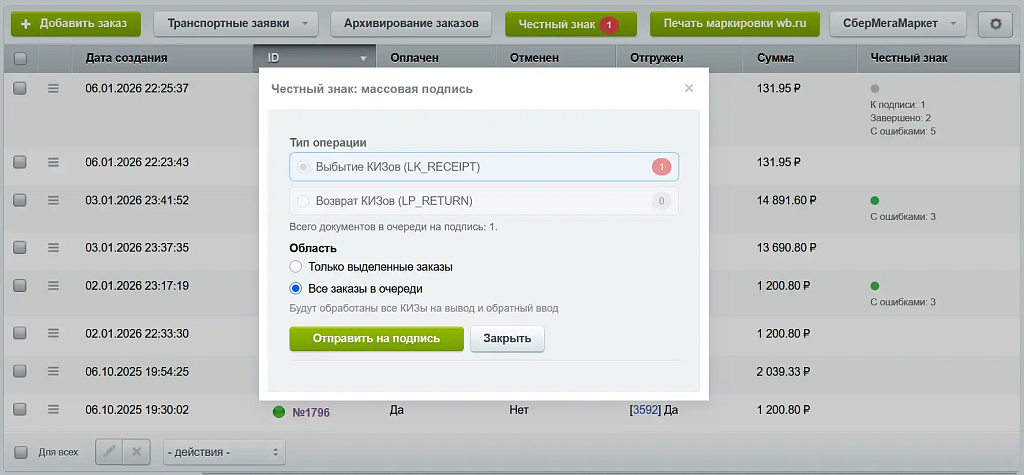1024x475 pixels.
Task: Check the row 02.01.2026 22:33:30 checkbox
Action: click(20, 333)
